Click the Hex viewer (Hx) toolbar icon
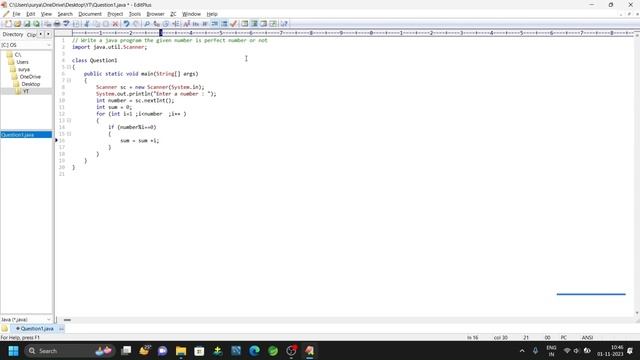 click(196, 24)
